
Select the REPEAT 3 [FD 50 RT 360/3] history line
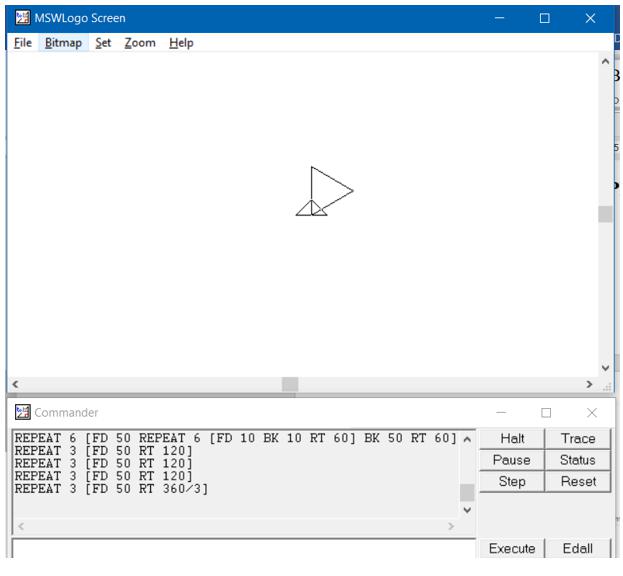112,489
